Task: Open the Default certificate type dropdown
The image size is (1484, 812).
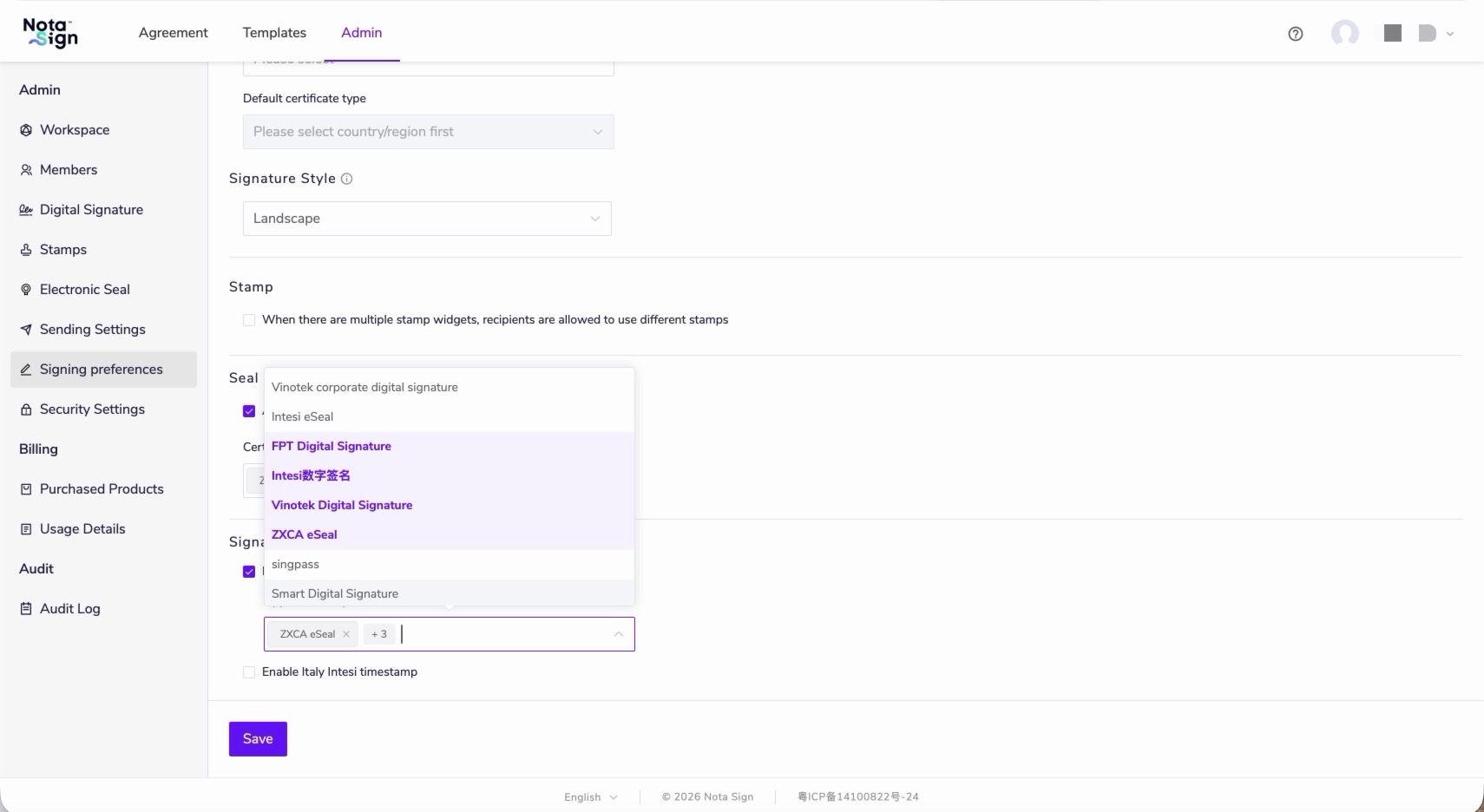Action: click(429, 132)
